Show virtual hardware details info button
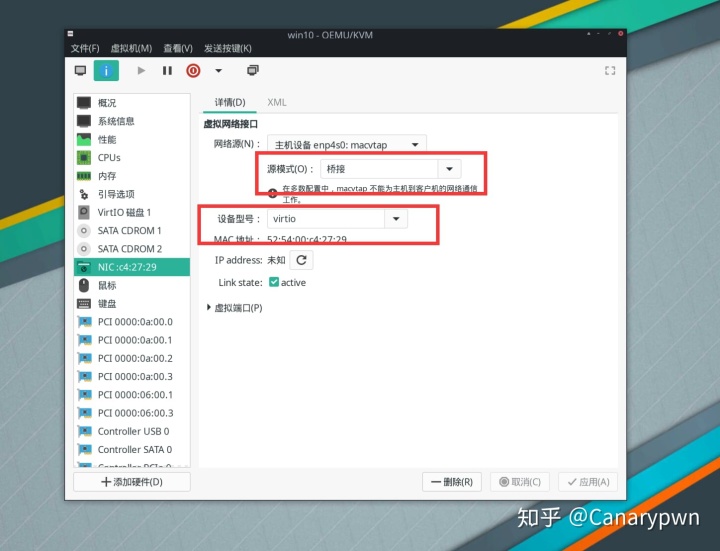Viewport: 720px width, 551px height. coord(106,71)
